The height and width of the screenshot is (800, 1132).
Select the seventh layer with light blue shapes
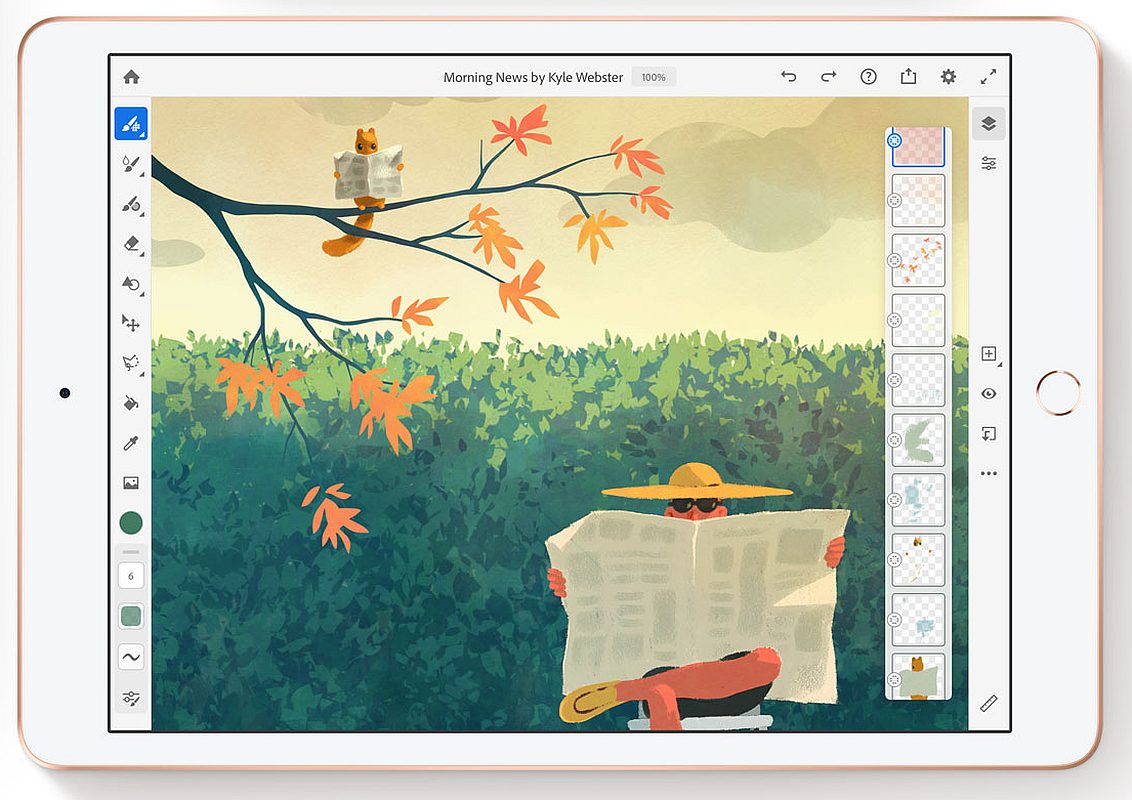pos(918,500)
